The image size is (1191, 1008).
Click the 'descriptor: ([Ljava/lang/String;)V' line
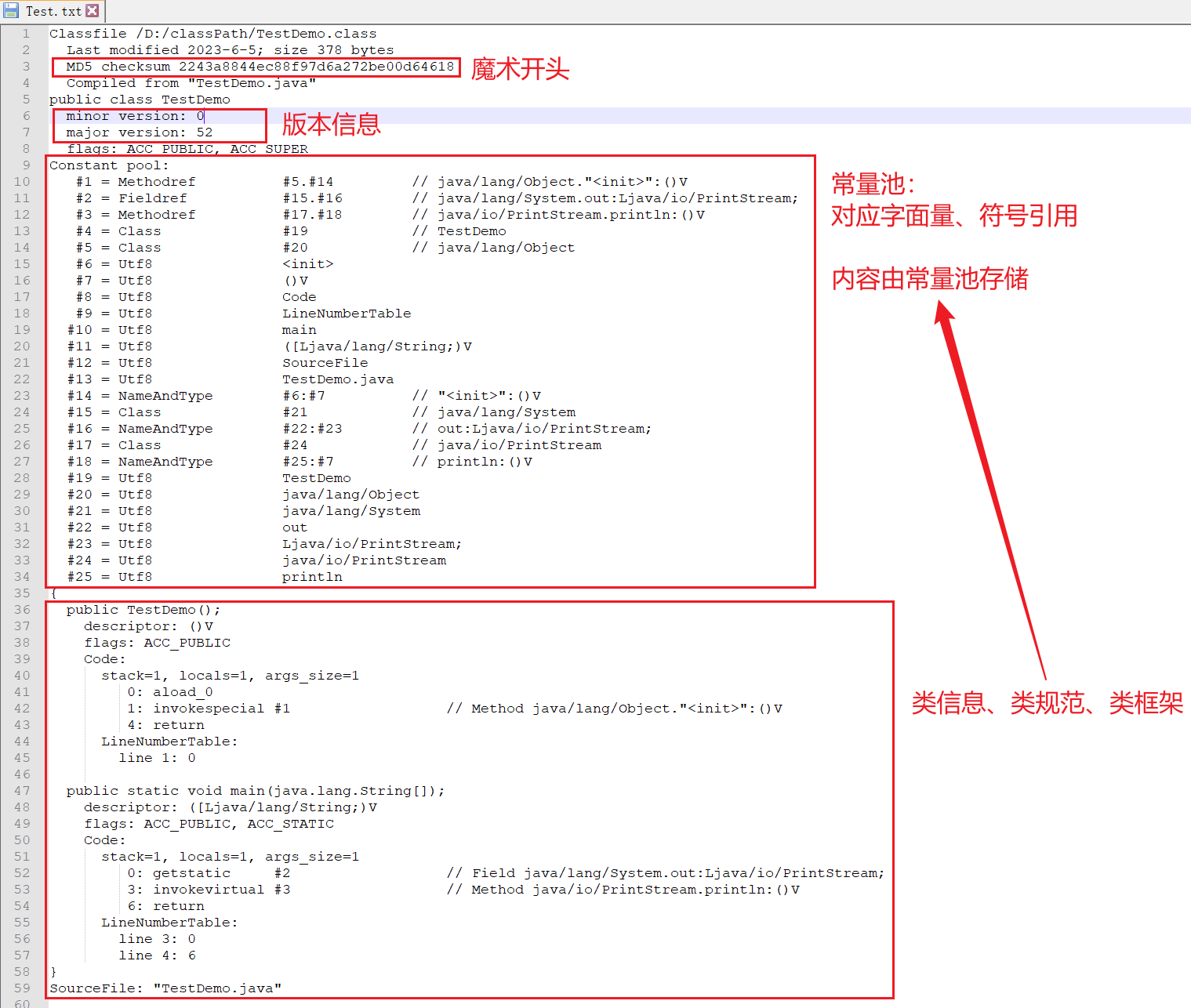231,807
